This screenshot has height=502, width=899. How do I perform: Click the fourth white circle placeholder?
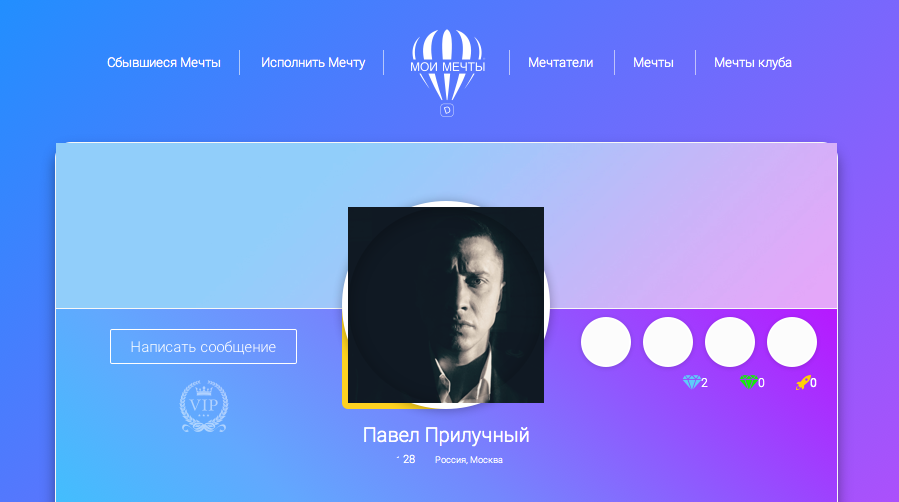[x=792, y=342]
